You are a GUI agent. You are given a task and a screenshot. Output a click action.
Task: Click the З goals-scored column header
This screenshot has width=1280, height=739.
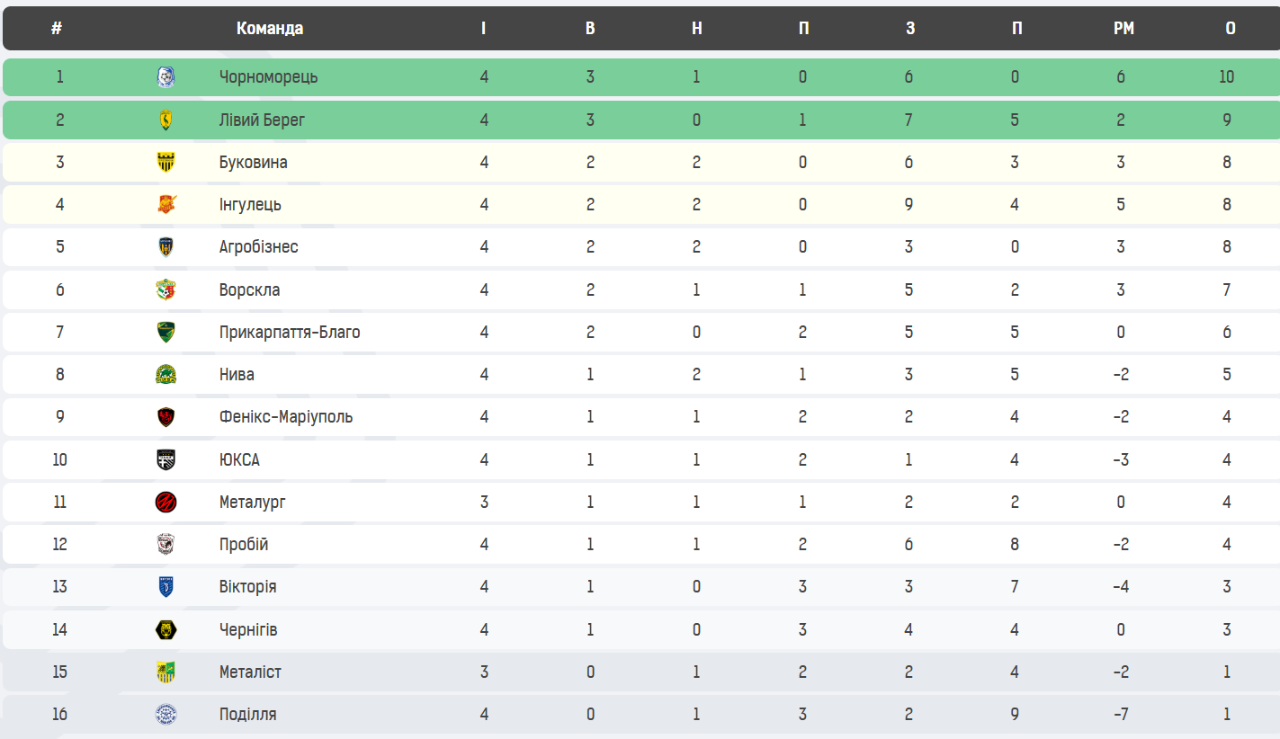tap(910, 28)
